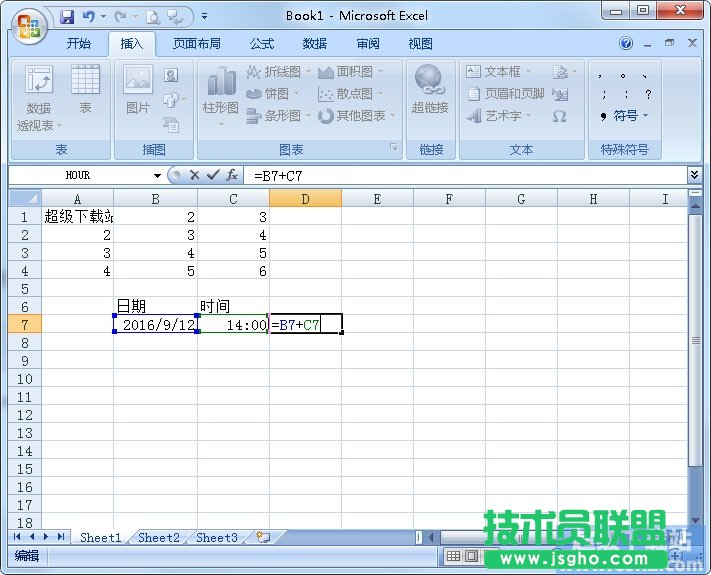
Task: Expand the formula bar
Action: coord(695,175)
